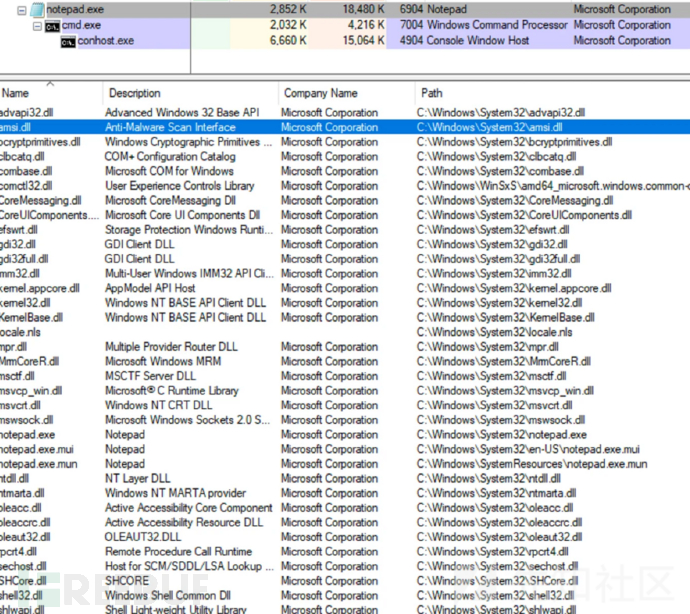Viewport: 690px width, 614px height.
Task: Select the shell32.dll row
Action: [345, 596]
